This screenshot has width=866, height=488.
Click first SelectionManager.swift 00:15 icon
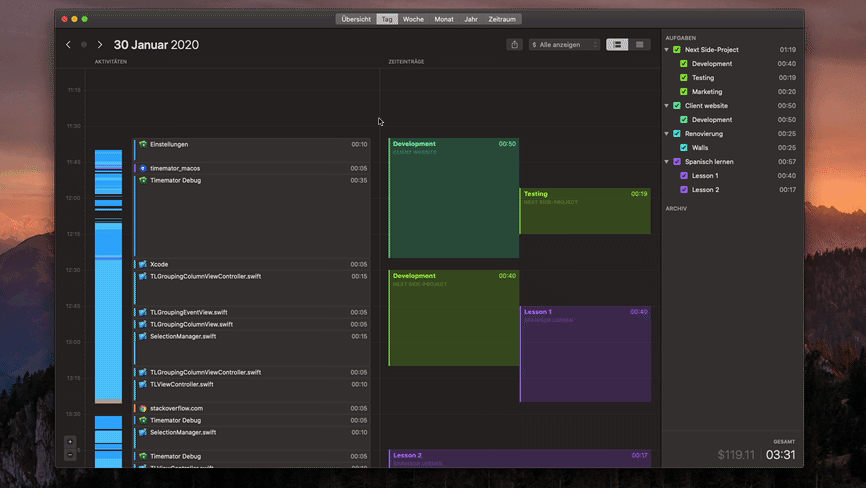click(143, 336)
